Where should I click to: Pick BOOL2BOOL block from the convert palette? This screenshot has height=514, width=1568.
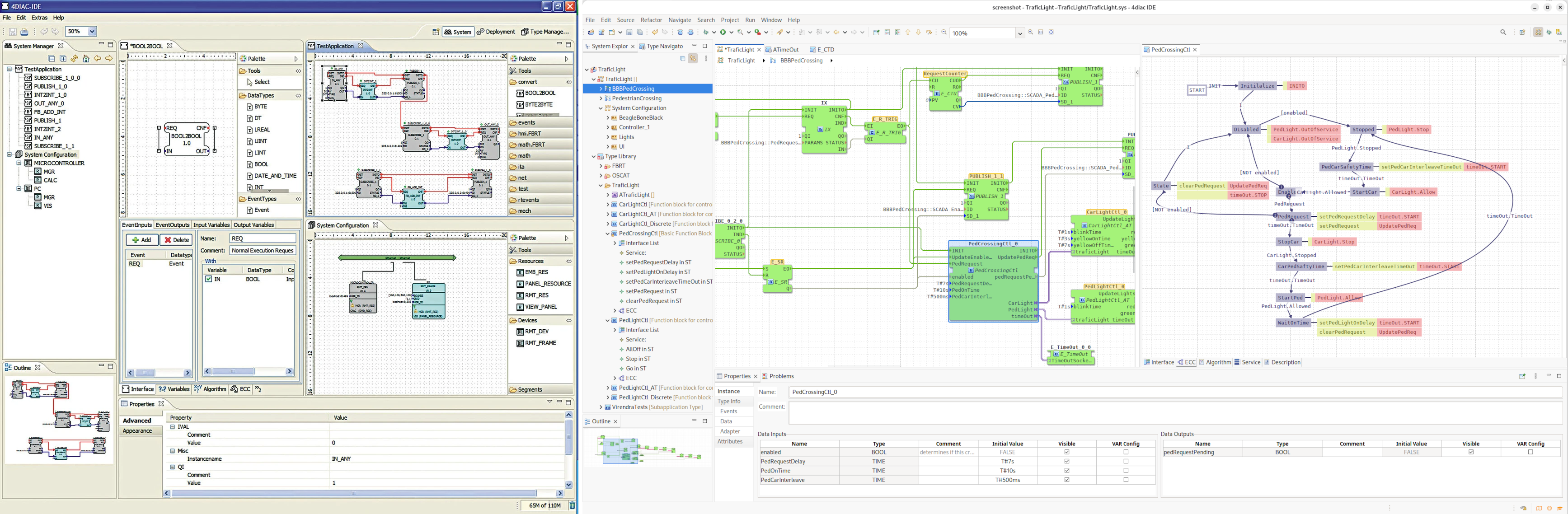(x=535, y=93)
